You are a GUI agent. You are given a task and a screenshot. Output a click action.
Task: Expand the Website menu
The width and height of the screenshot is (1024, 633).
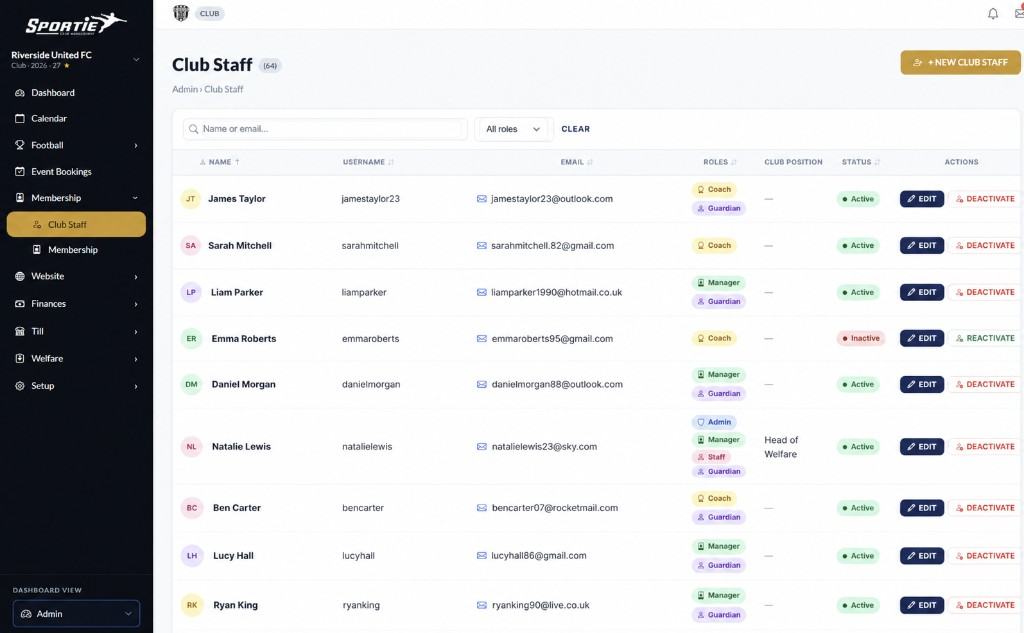click(x=136, y=277)
